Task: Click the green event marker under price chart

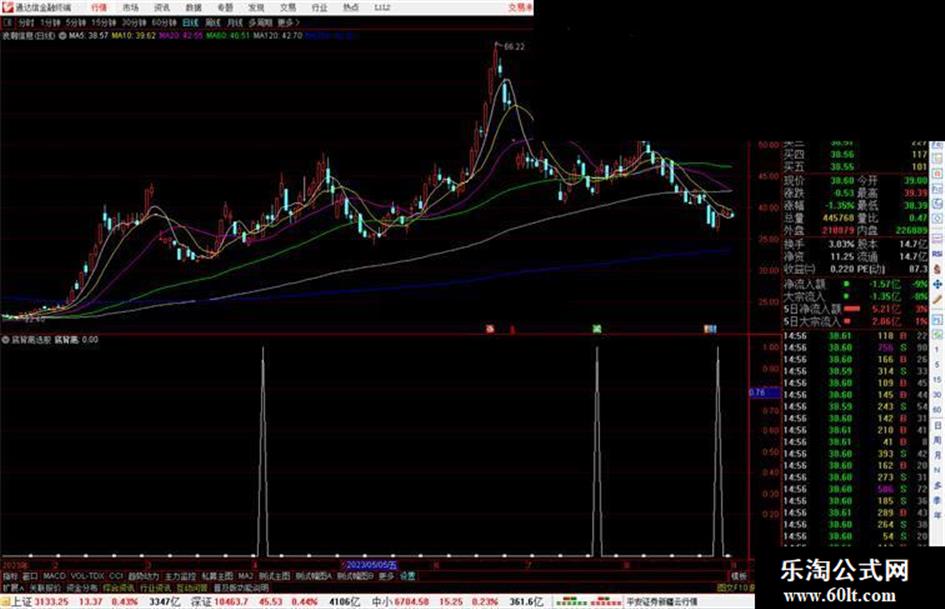Action: 597,329
